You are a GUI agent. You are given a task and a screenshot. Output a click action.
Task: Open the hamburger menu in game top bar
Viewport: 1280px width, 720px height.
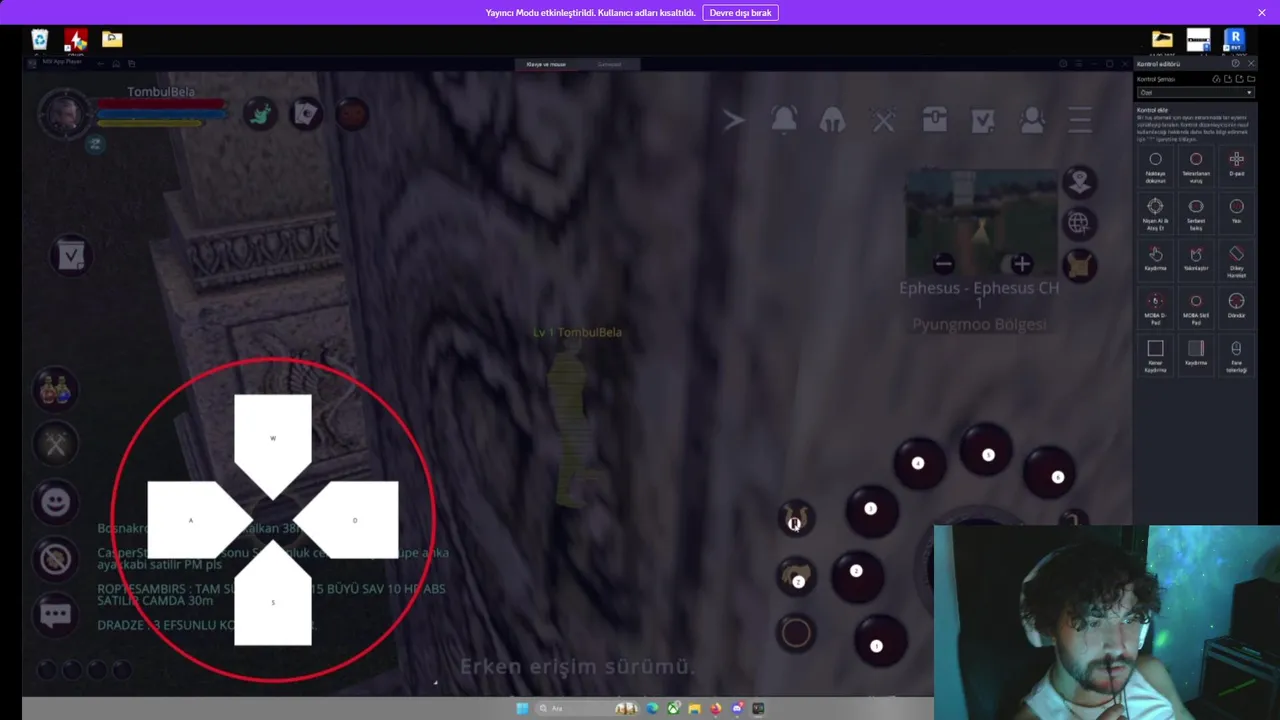click(x=1080, y=121)
